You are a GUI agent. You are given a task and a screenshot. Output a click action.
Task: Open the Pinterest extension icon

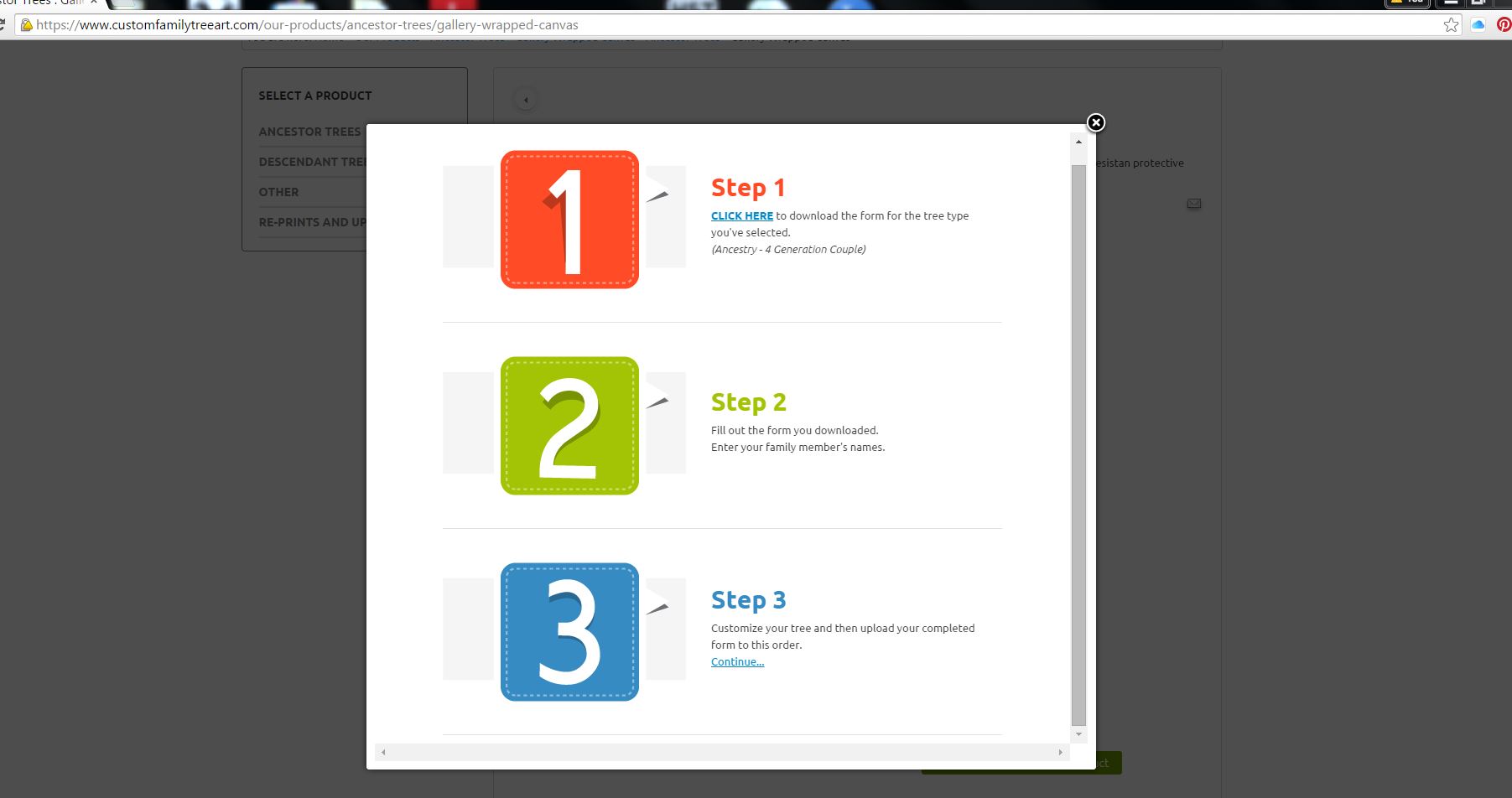pos(1504,24)
